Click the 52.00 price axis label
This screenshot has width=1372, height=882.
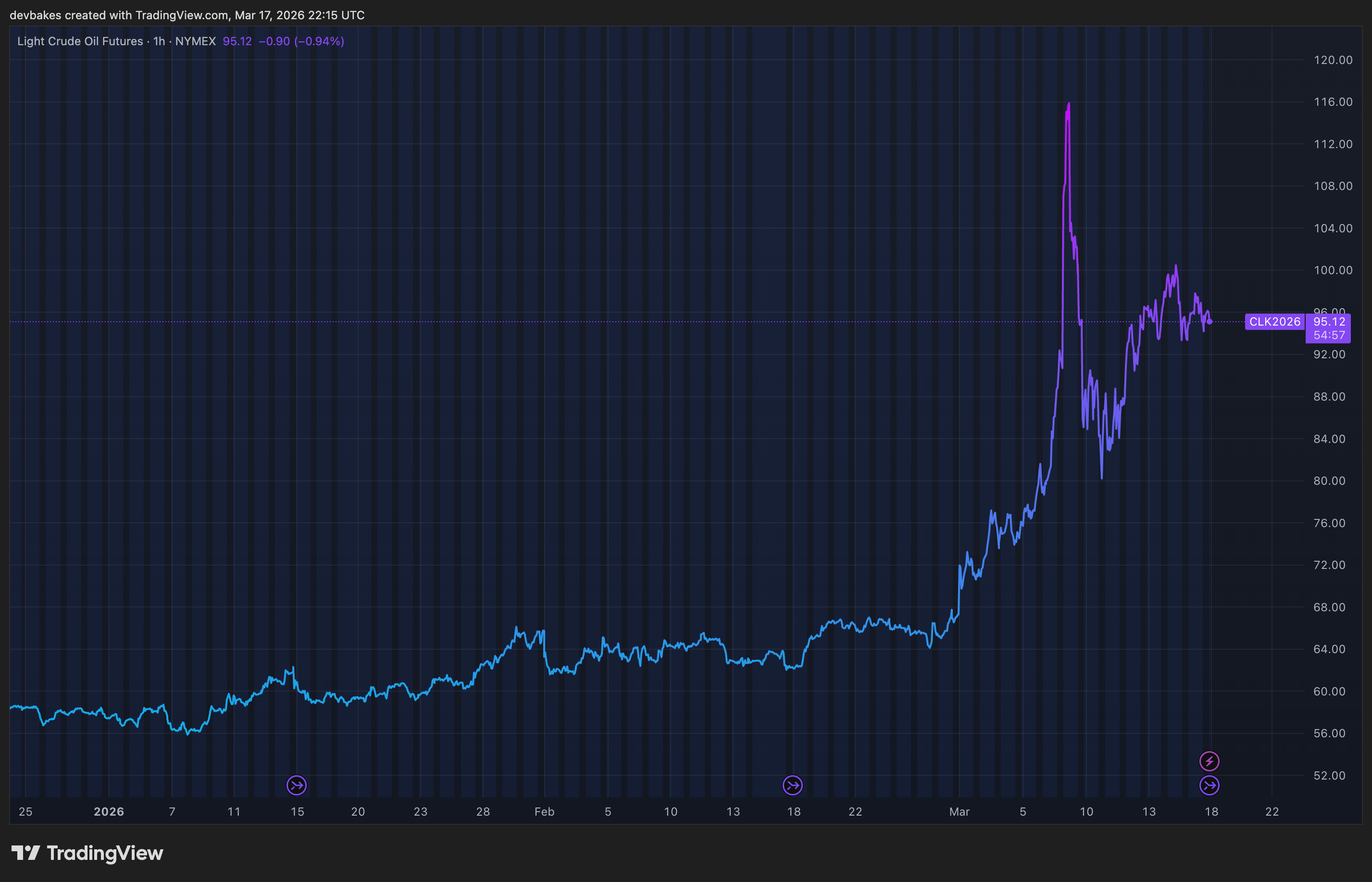(1329, 775)
